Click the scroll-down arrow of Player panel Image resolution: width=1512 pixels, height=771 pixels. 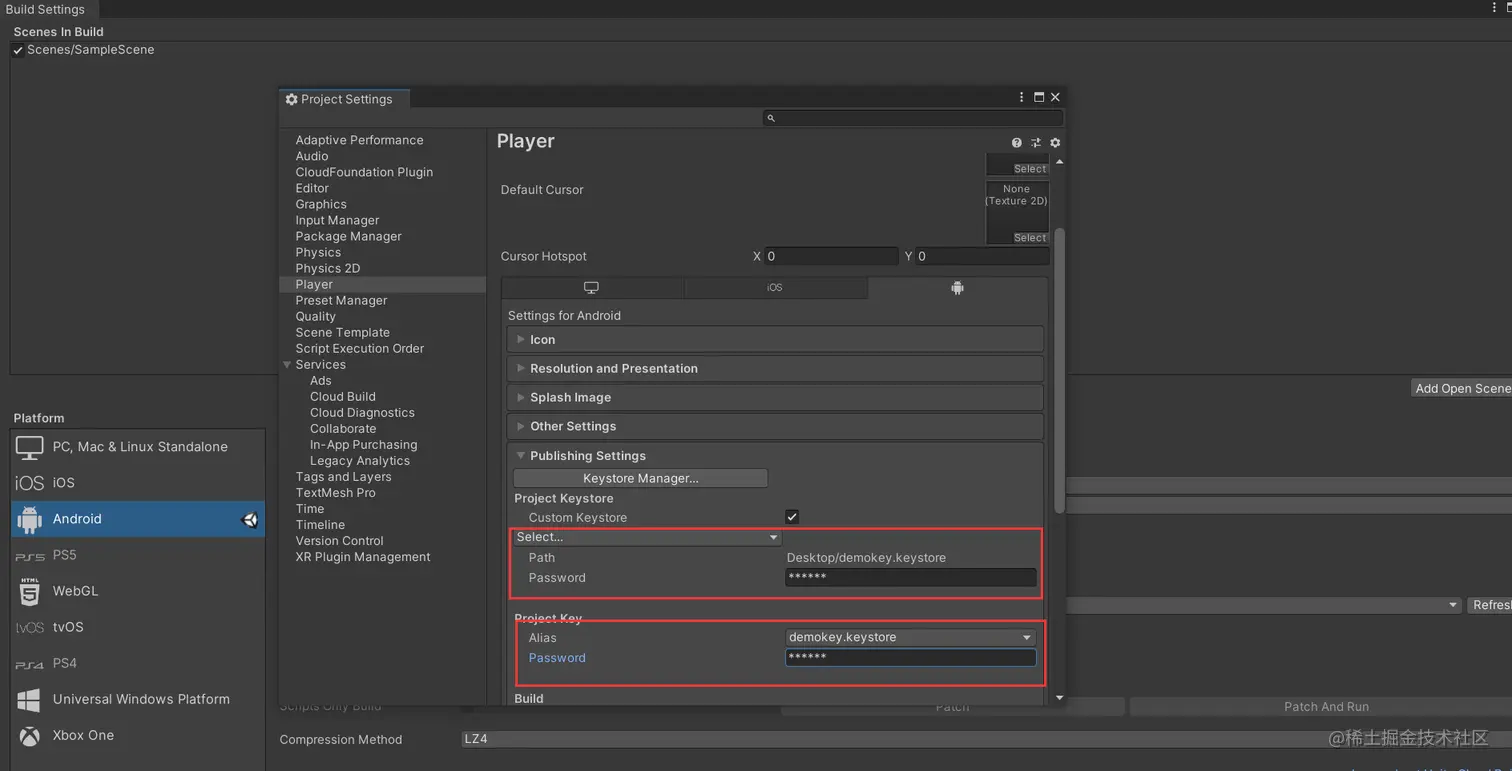click(x=1059, y=698)
